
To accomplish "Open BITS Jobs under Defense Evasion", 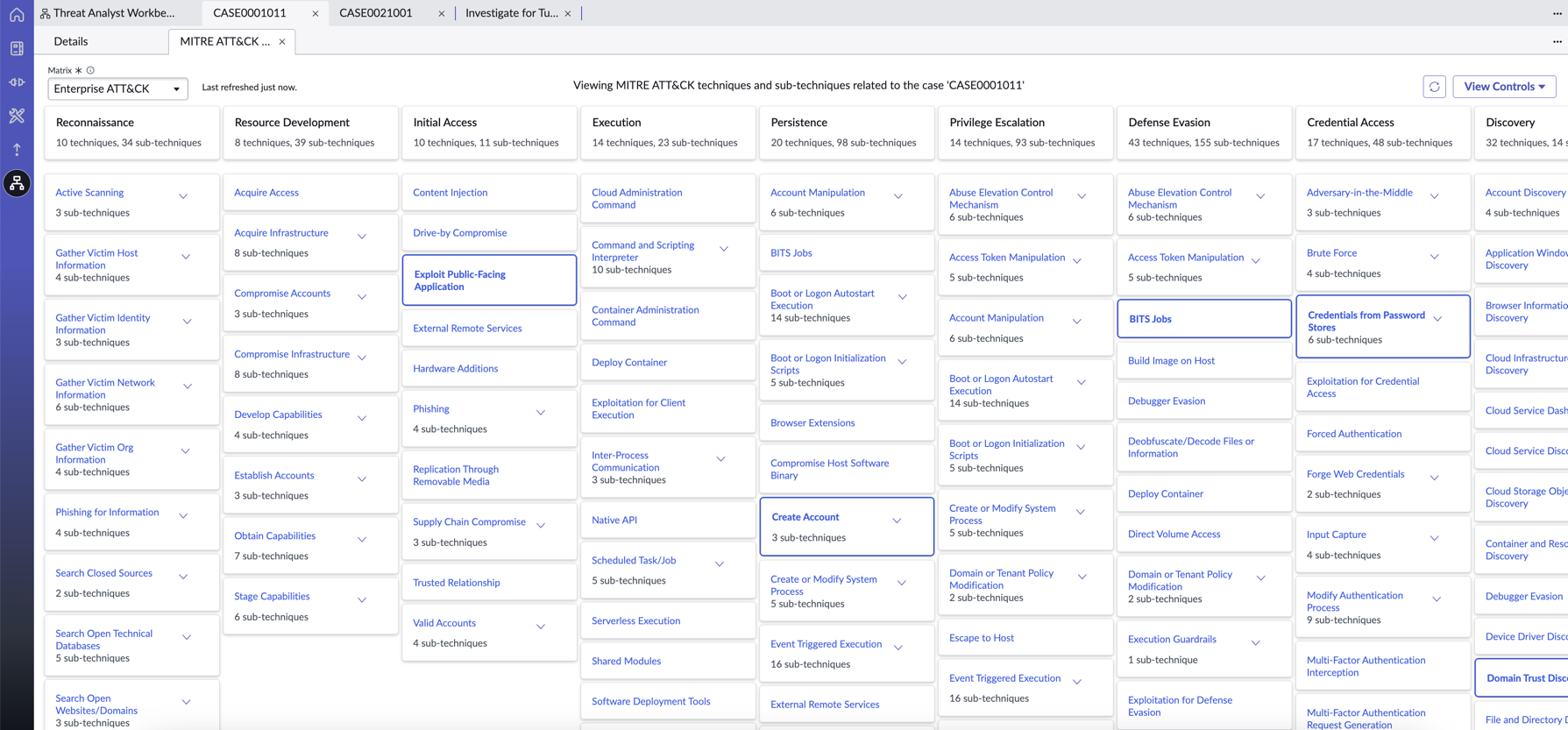I will coord(1150,319).
